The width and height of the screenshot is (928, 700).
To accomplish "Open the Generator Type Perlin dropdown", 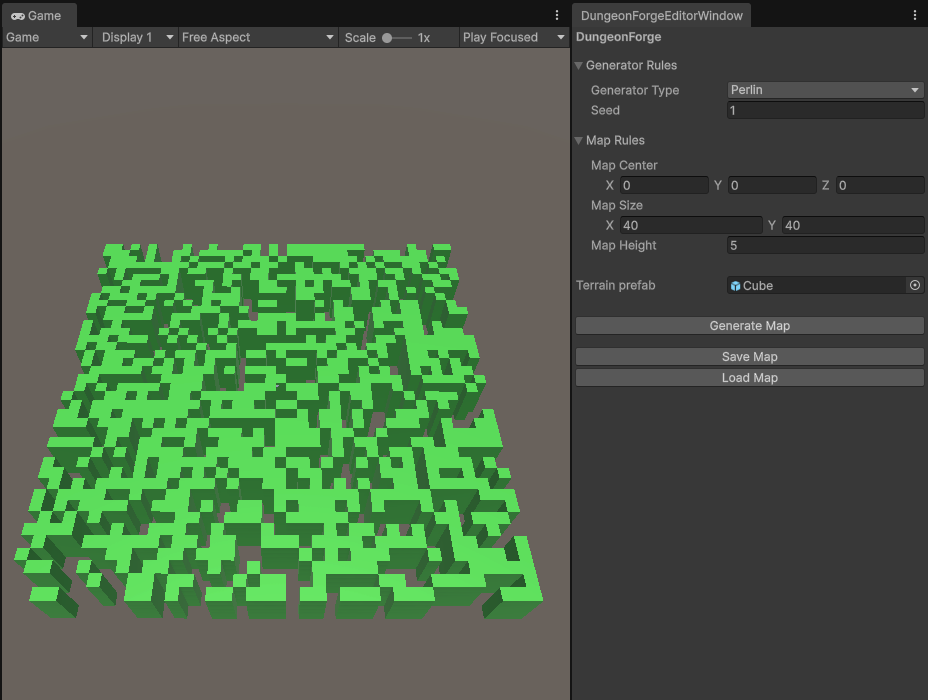I will click(x=825, y=90).
